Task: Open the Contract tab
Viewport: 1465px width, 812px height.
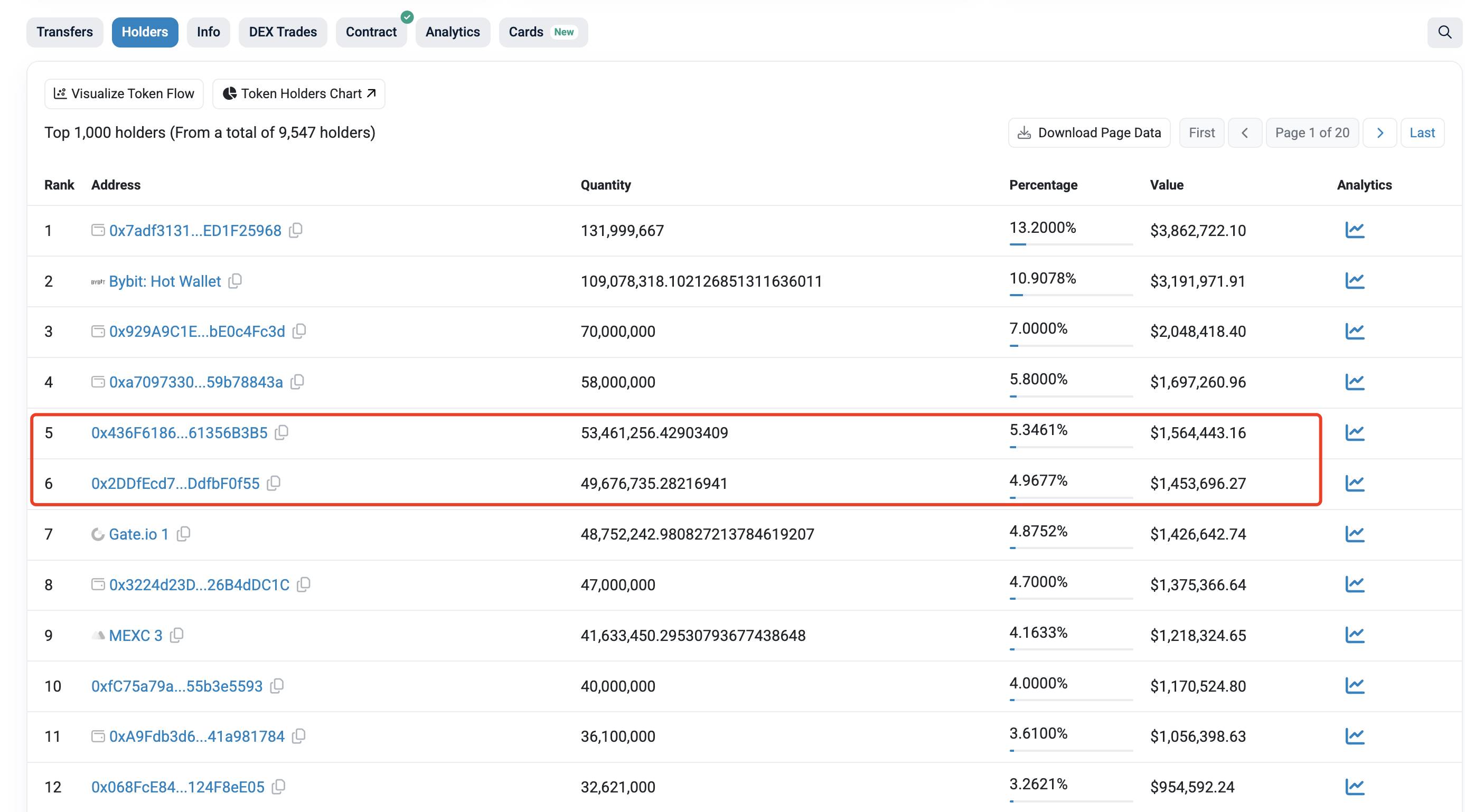Action: tap(371, 32)
